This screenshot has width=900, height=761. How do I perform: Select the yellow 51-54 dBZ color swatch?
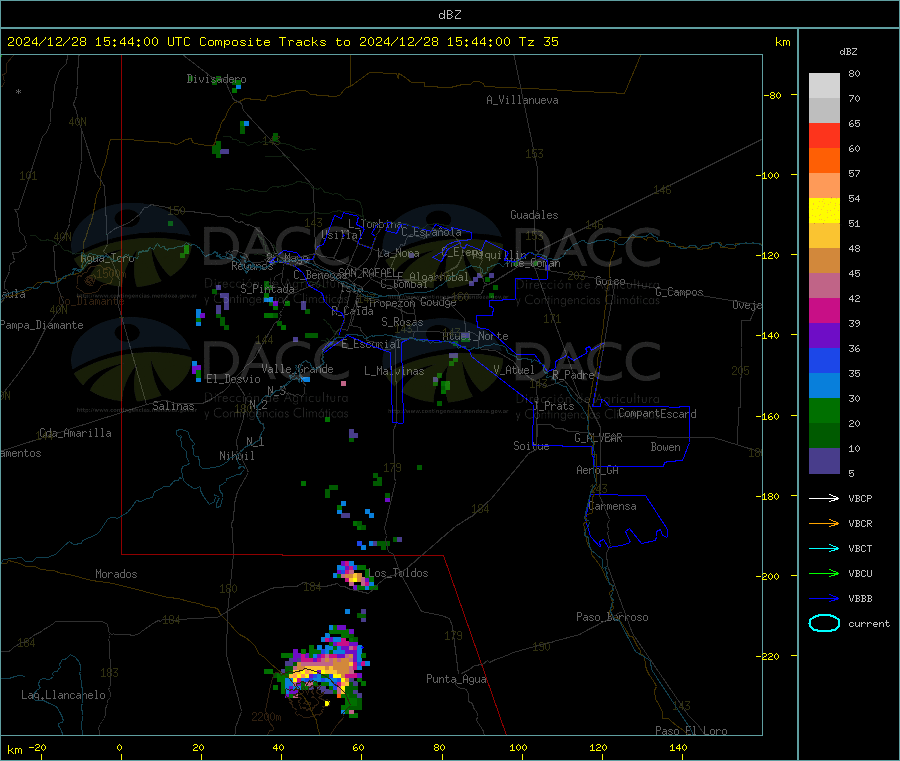824,211
